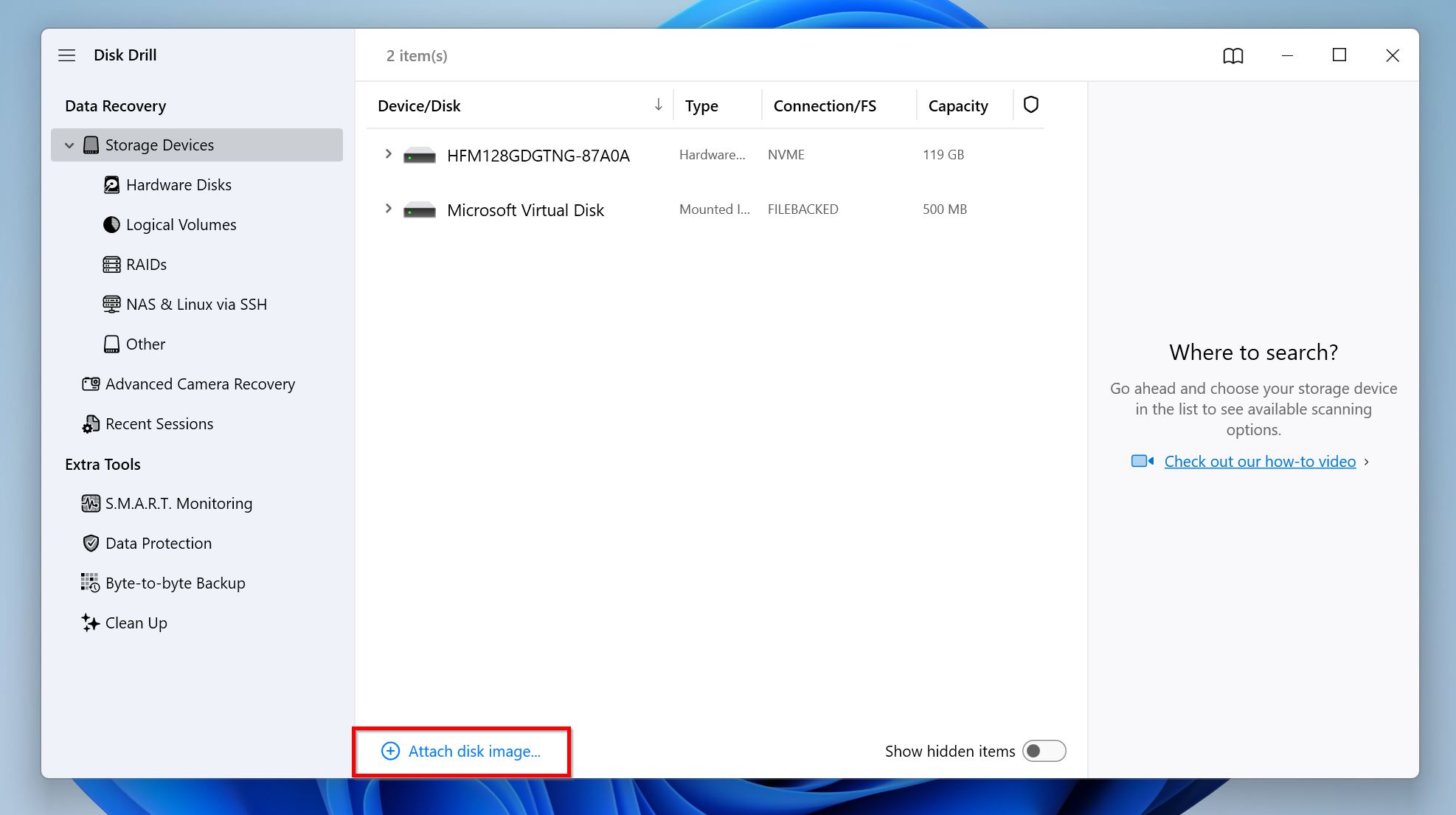Expand the HFM128GDGTNG-87A0A disk entry
The height and width of the screenshot is (815, 1456).
point(389,154)
